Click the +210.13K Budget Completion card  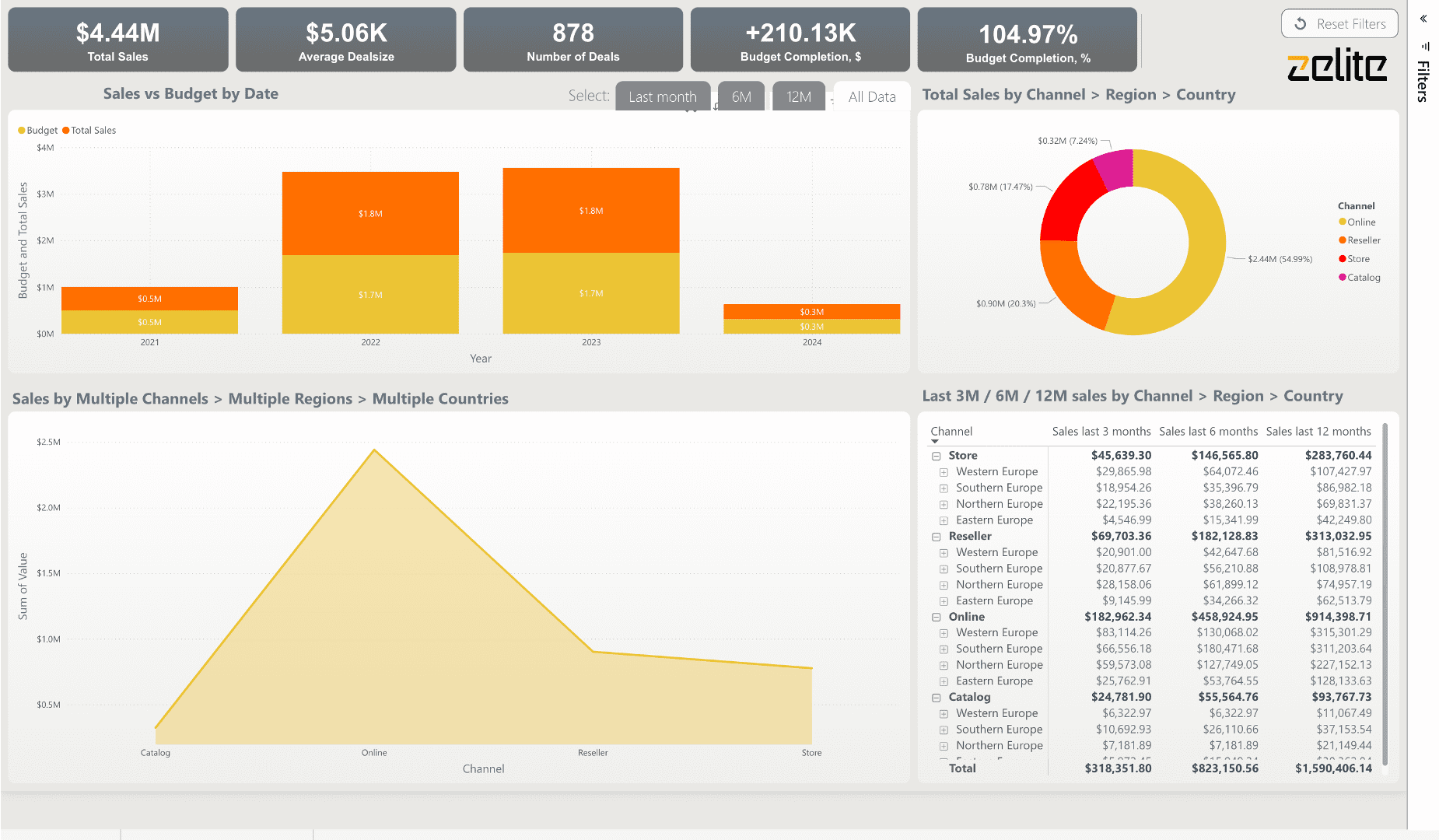pyautogui.click(x=800, y=40)
